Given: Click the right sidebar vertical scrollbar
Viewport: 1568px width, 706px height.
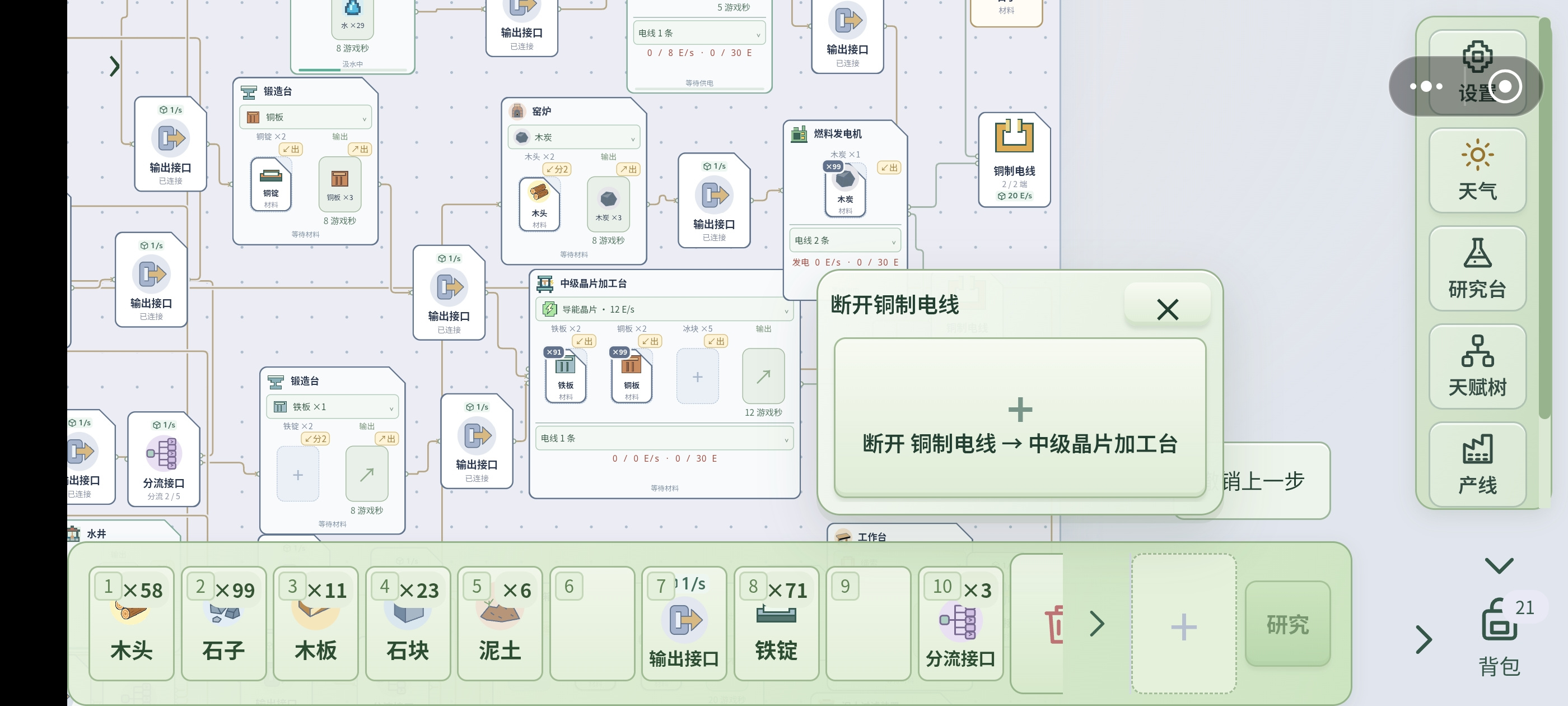Looking at the screenshot, I should click(1544, 219).
